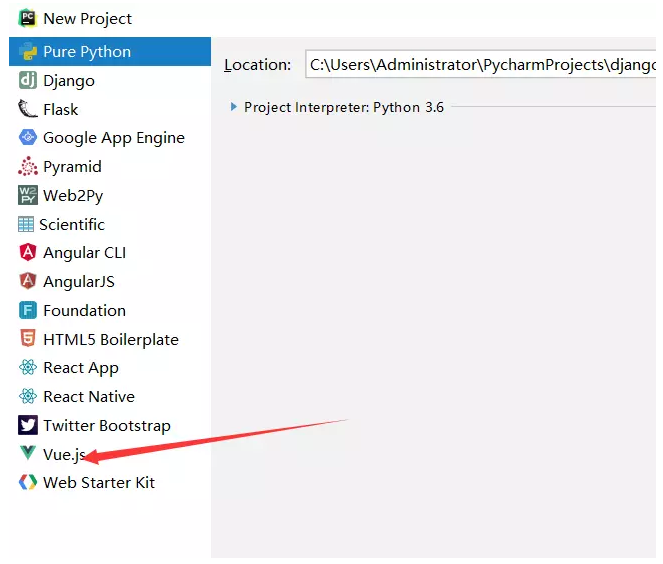
Task: Select the Scientific grid icon
Action: pyautogui.click(x=26, y=224)
